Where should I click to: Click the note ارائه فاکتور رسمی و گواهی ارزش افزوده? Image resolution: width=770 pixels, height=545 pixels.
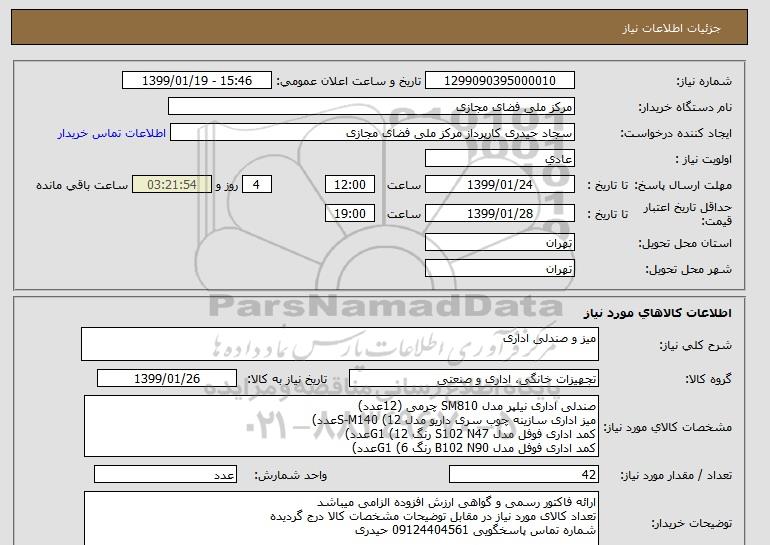[457, 502]
